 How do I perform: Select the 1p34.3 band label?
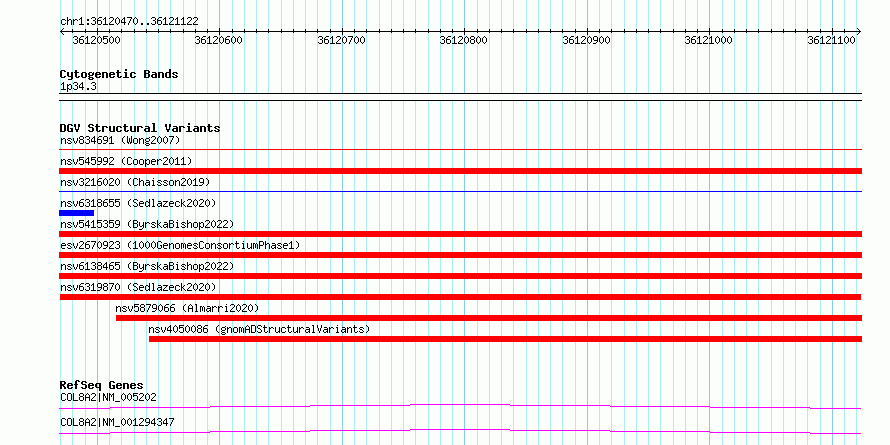[78, 87]
